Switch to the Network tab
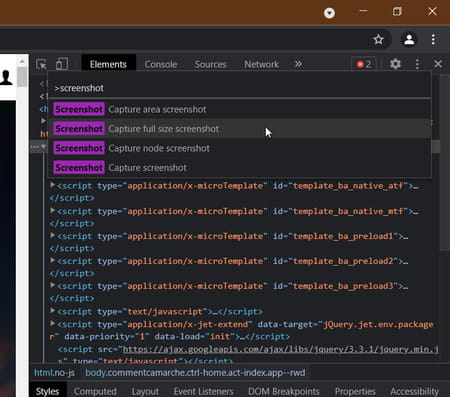450x397 pixels. pos(262,64)
